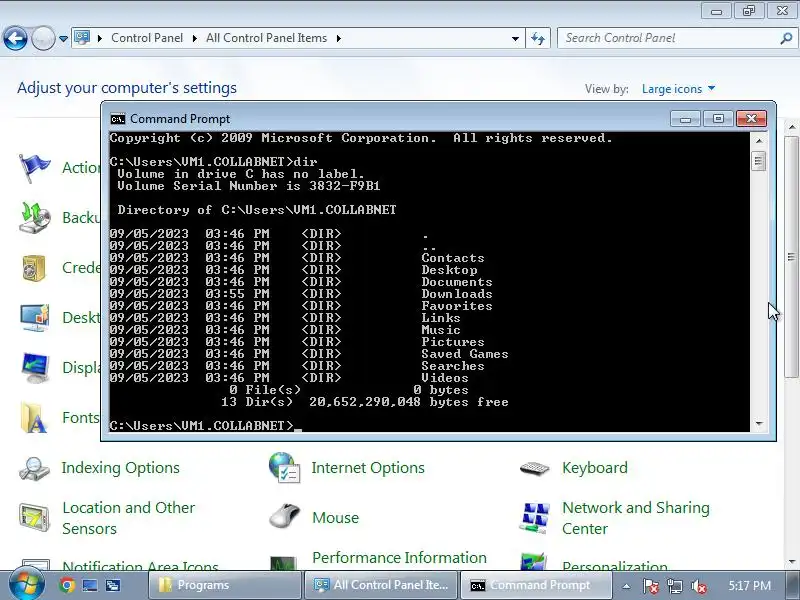Click the Control Panel window scrollbar thumb

[791, 257]
